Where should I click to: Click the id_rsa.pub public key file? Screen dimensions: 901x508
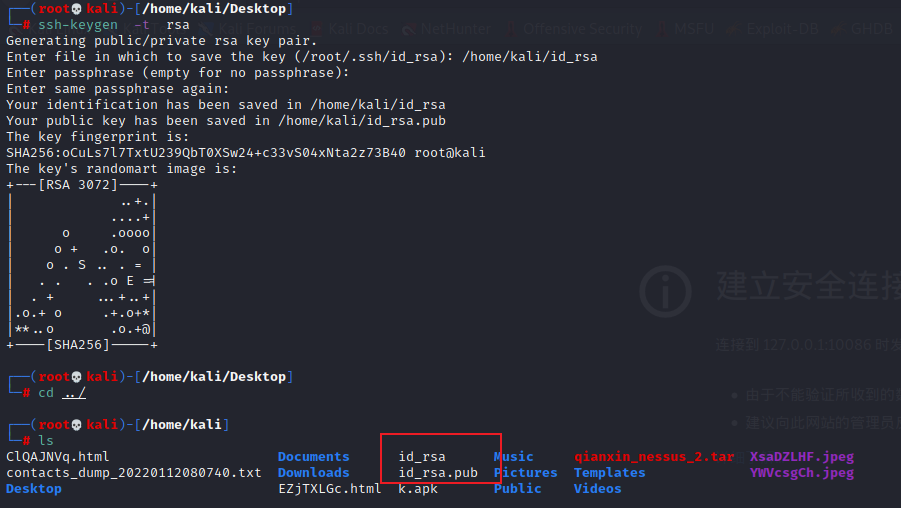(438, 473)
